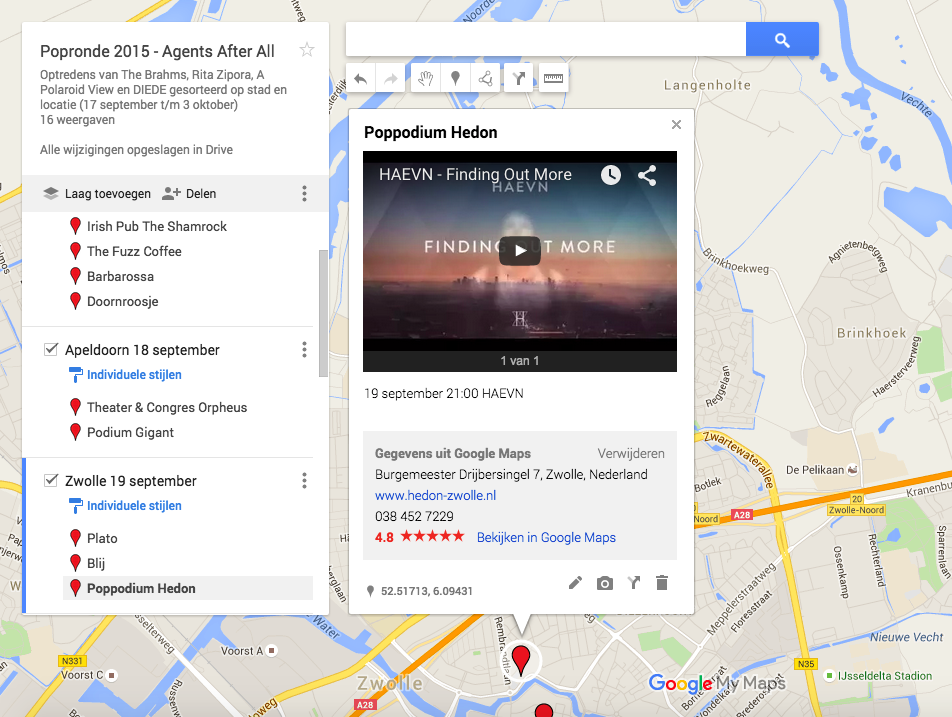Star the Popronde 2015 map
Screen dimensions: 952x717
(307, 50)
